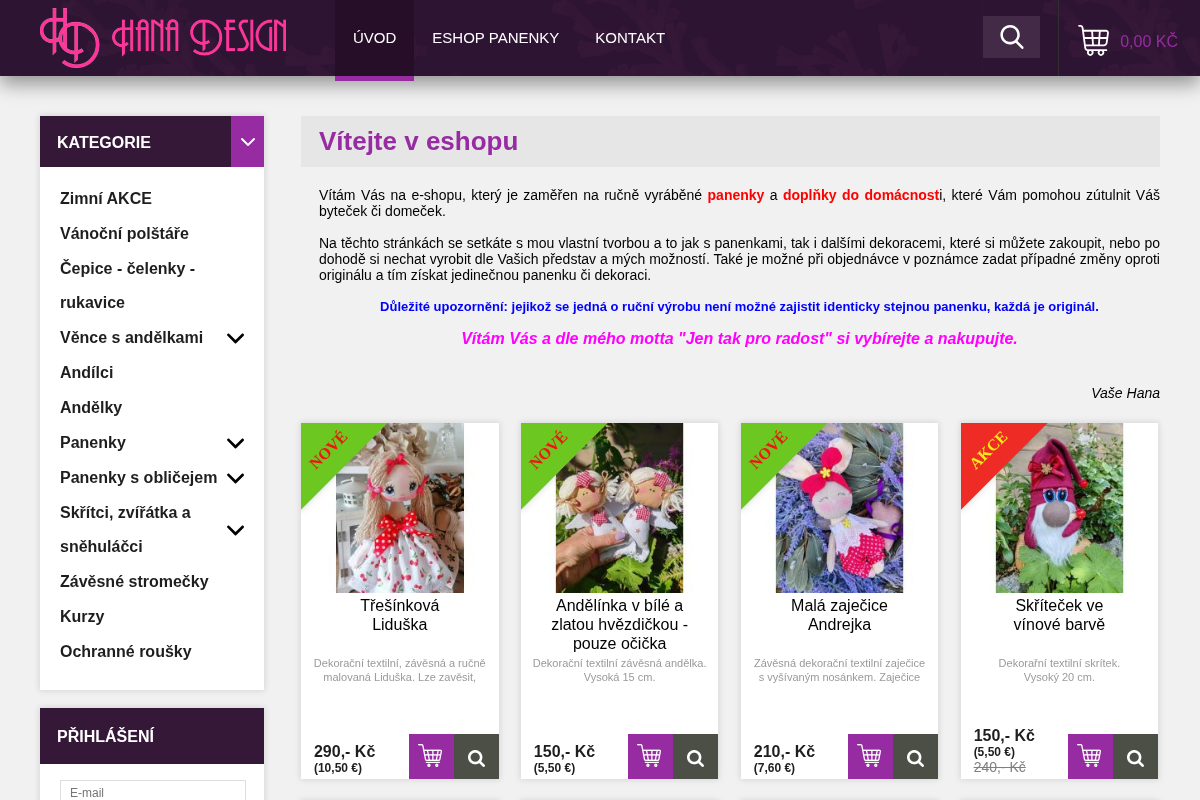
Task: Open Zimní AKCE category
Action: click(106, 198)
